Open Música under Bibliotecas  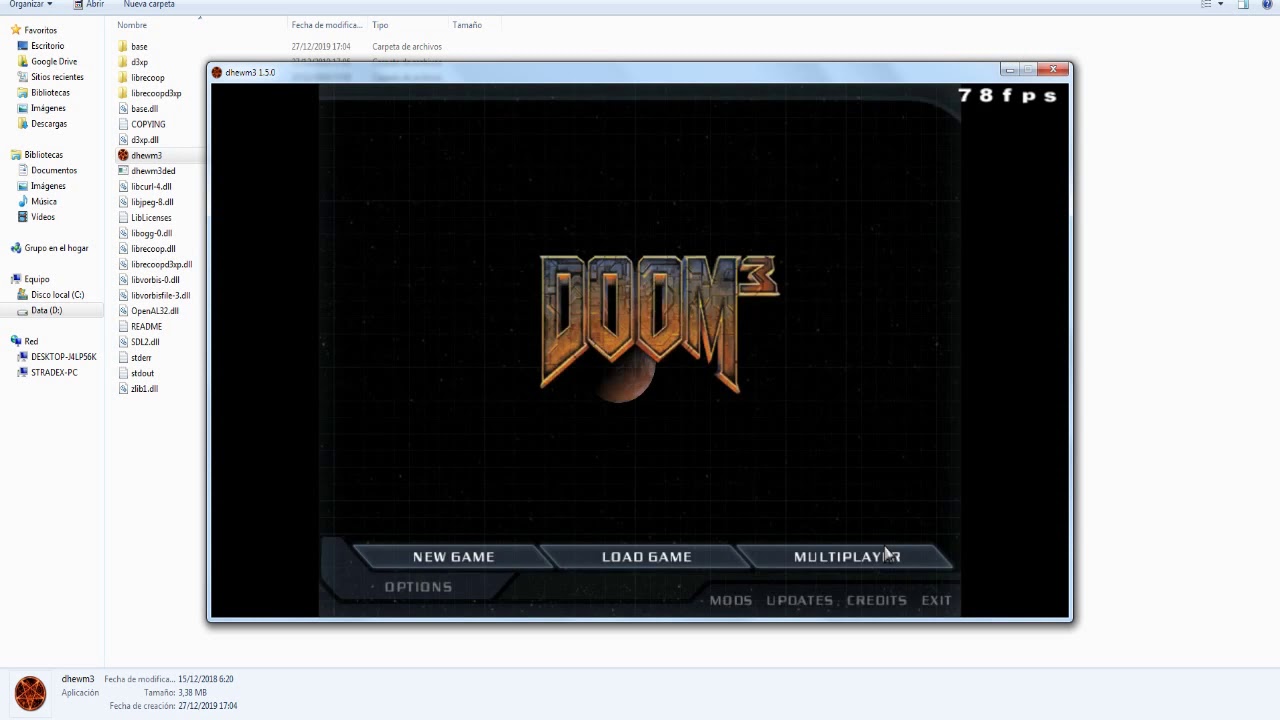pos(43,202)
